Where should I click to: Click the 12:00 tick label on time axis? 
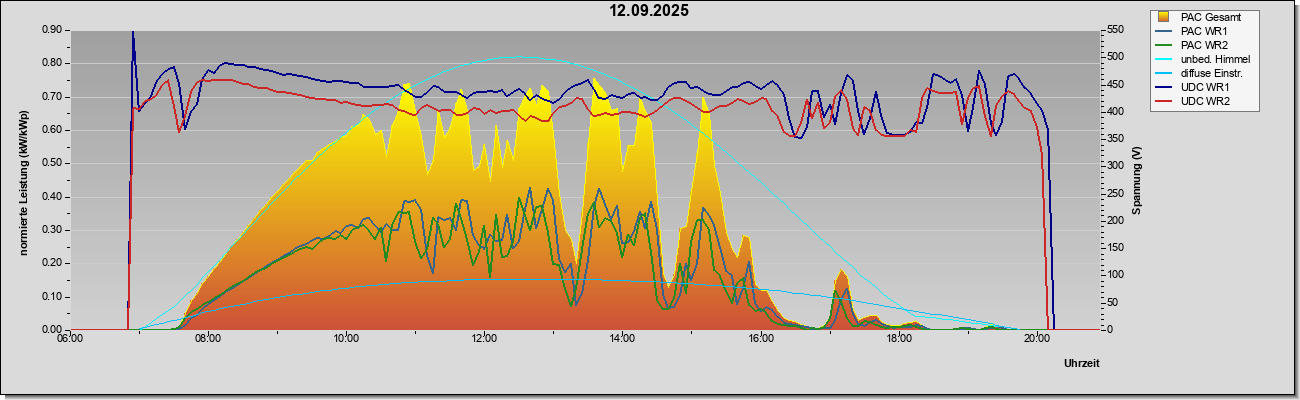pyautogui.click(x=484, y=338)
